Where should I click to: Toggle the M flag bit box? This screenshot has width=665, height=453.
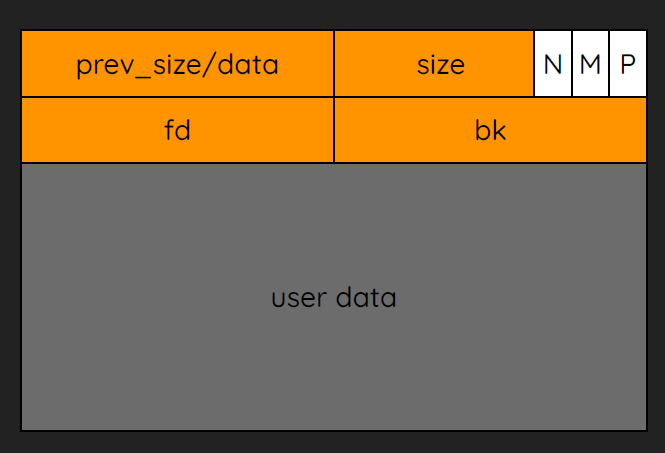point(590,64)
